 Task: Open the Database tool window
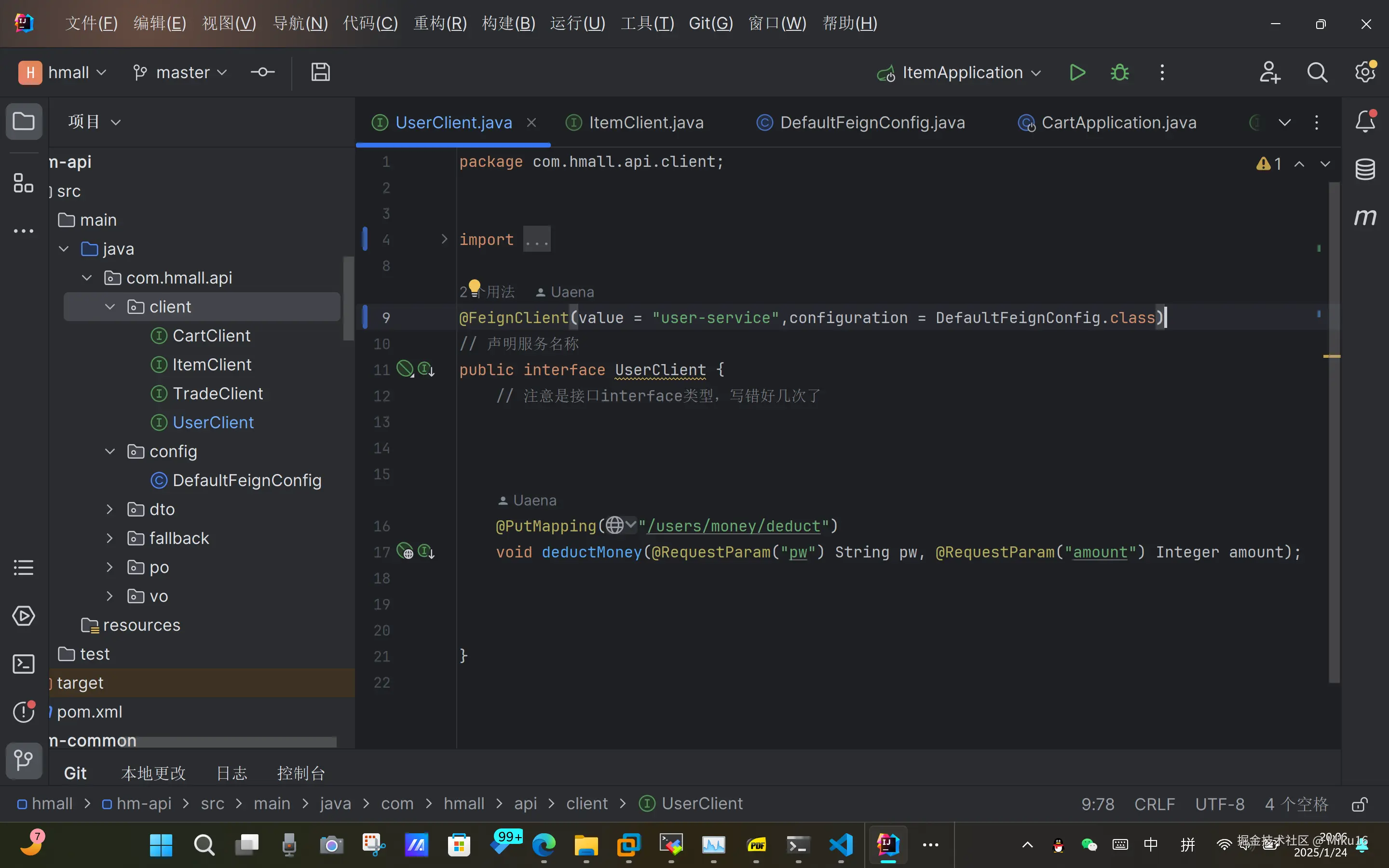point(1365,169)
